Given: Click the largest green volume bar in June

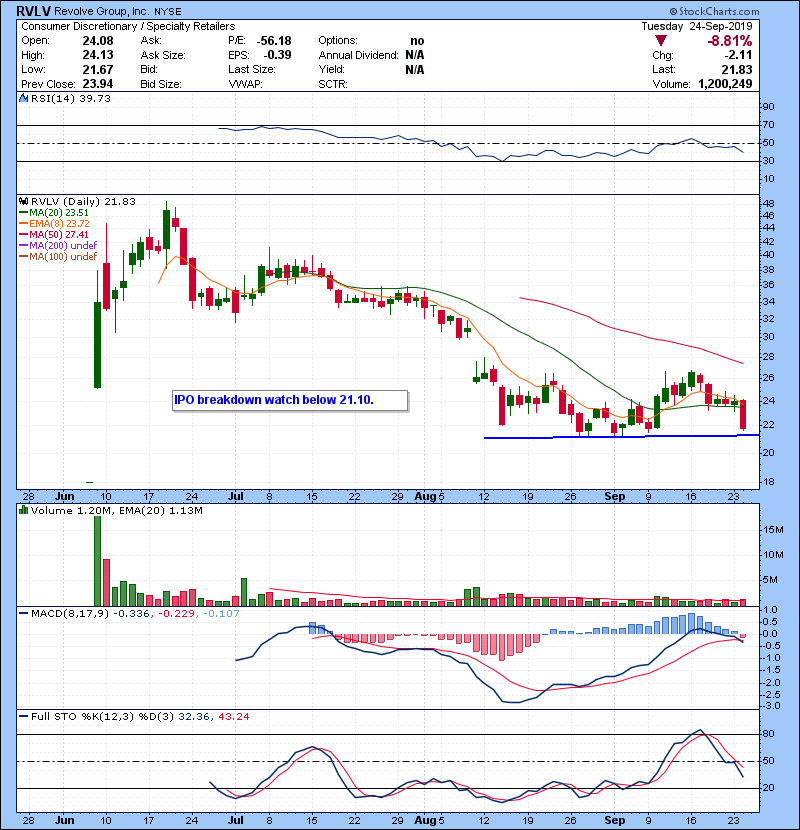Looking at the screenshot, I should coord(97,561).
